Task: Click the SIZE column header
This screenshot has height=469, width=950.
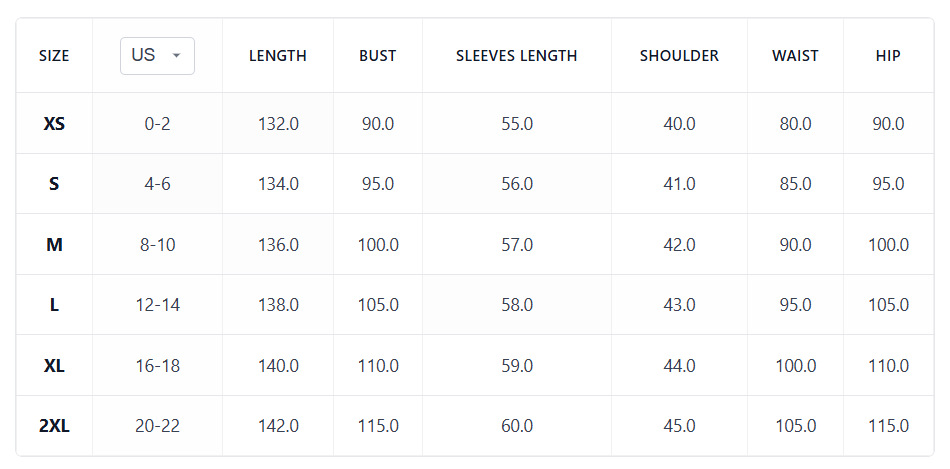Action: coord(54,56)
